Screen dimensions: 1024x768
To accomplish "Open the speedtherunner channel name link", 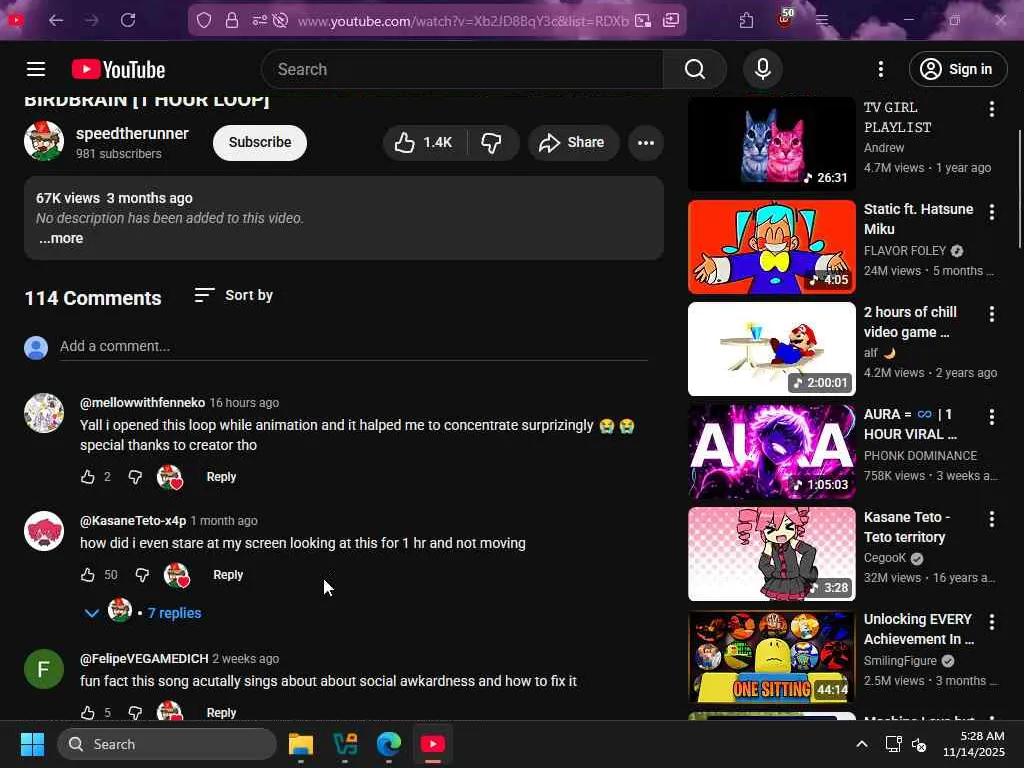I will 132,133.
